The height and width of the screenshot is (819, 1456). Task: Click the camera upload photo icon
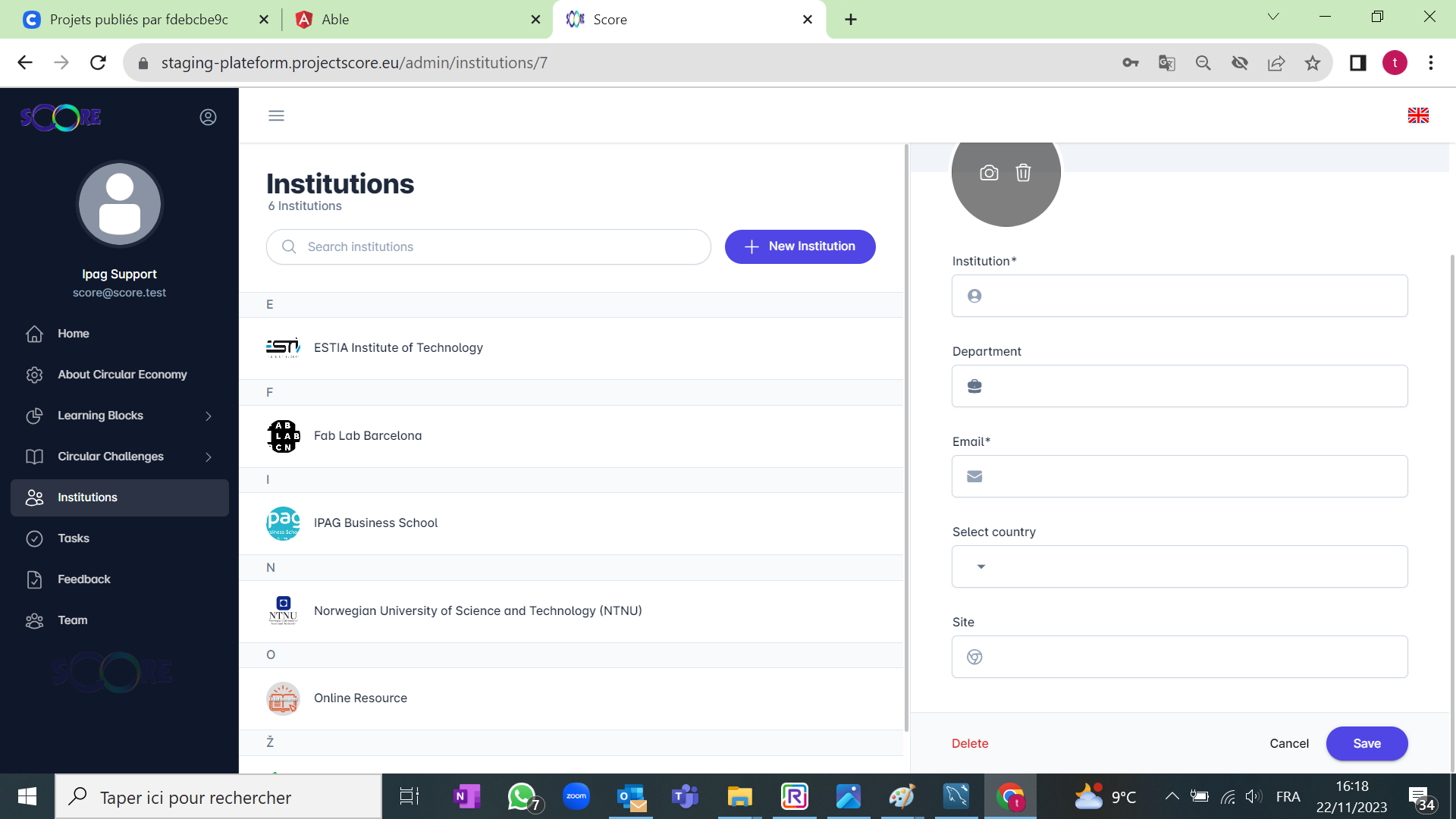[989, 173]
